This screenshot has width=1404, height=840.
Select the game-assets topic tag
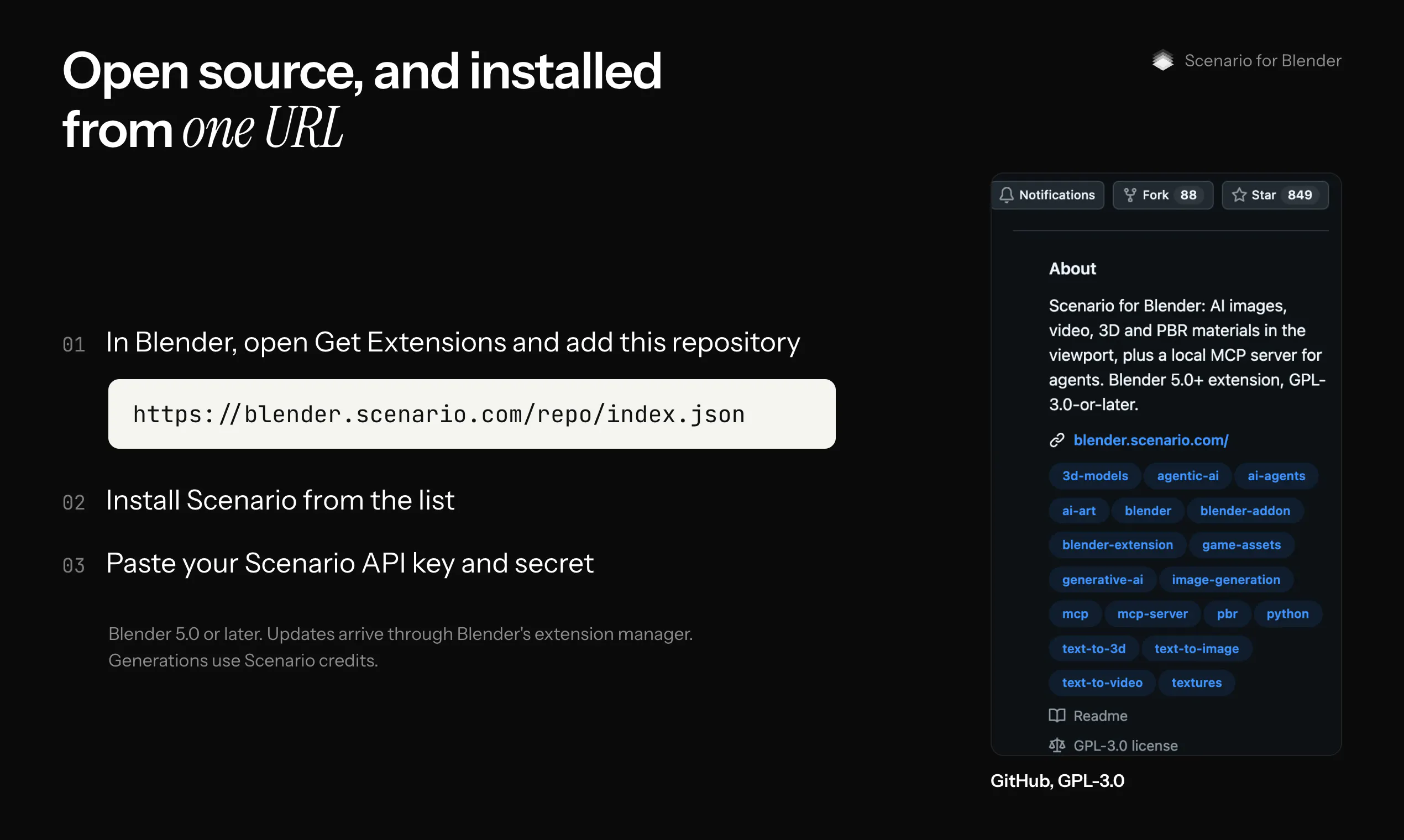coord(1241,544)
